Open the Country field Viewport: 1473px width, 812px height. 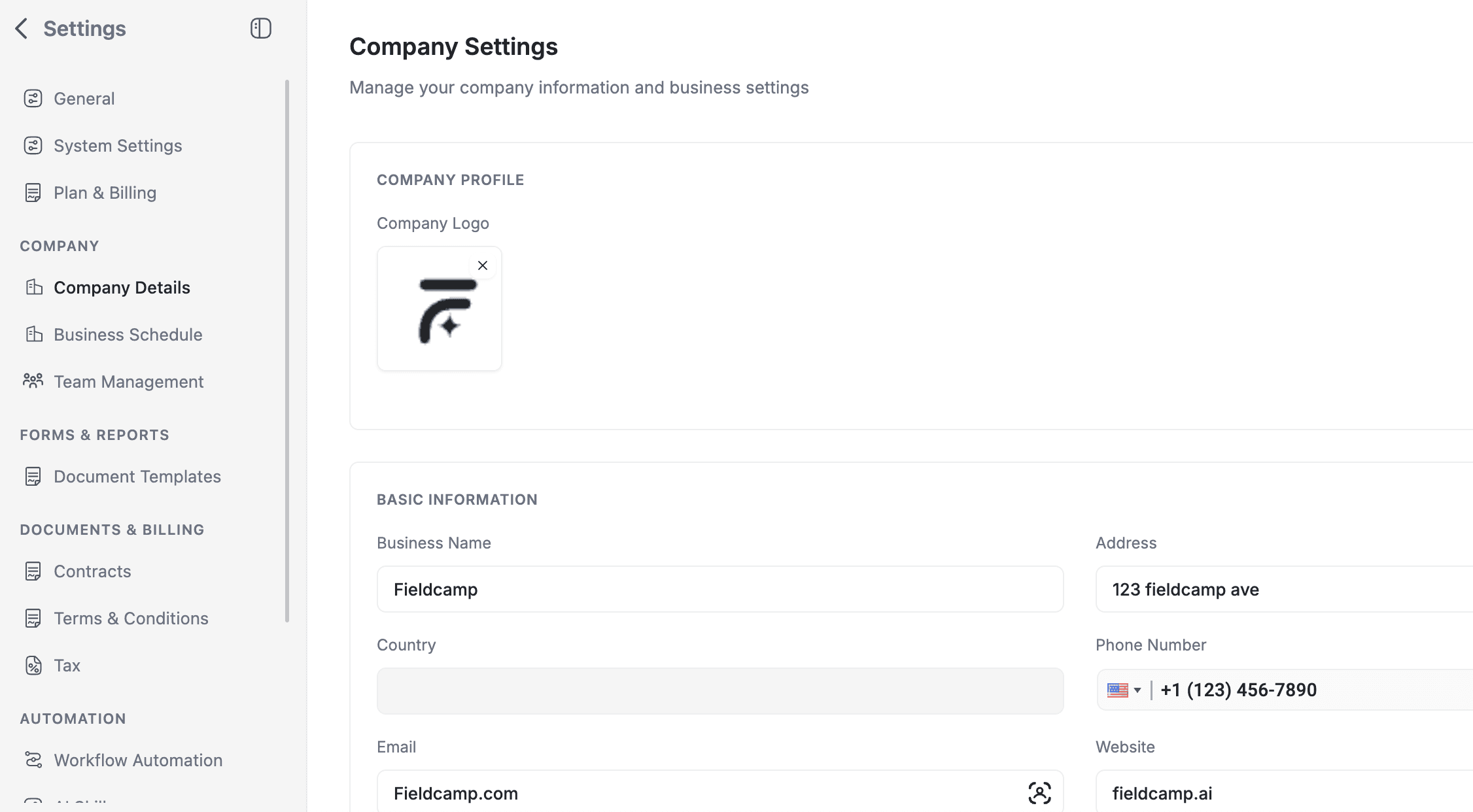719,690
